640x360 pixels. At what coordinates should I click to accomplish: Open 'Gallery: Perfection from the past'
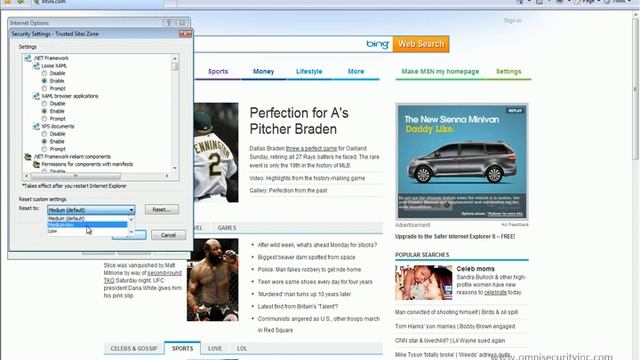click(288, 191)
